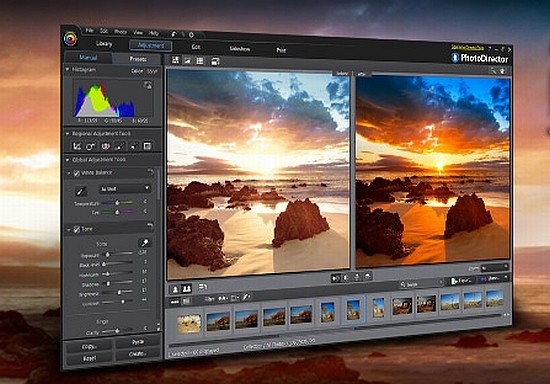
Task: Collapse the Tone group arrow
Action: 69,230
